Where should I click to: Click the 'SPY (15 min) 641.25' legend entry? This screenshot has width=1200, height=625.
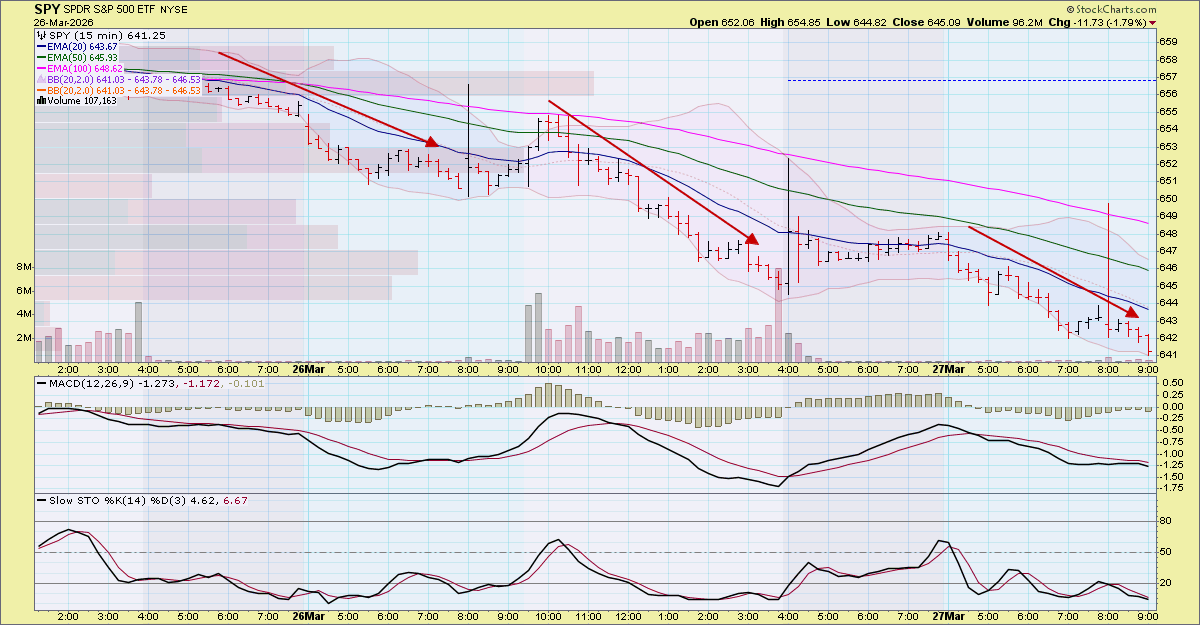coord(106,36)
